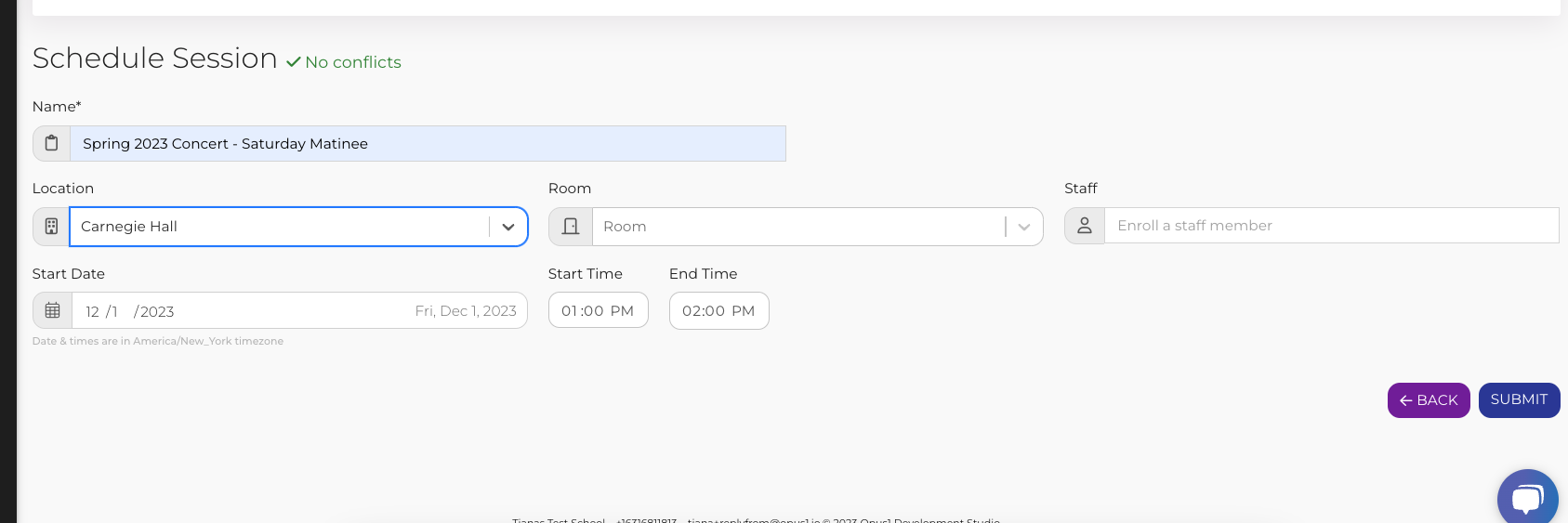The height and width of the screenshot is (523, 1568).
Task: Select the year 2023 in Start Date
Action: pos(157,312)
